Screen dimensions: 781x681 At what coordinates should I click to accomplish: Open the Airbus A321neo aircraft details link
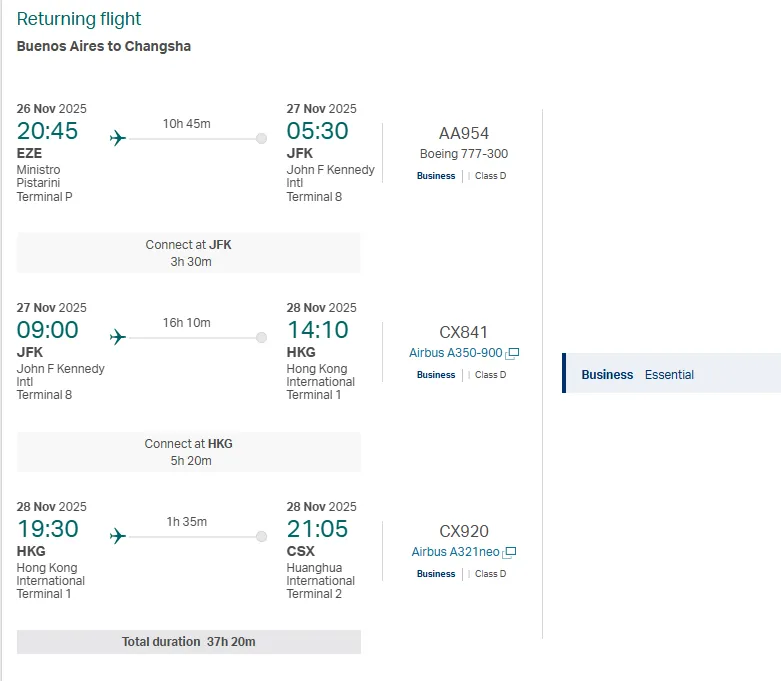(455, 552)
